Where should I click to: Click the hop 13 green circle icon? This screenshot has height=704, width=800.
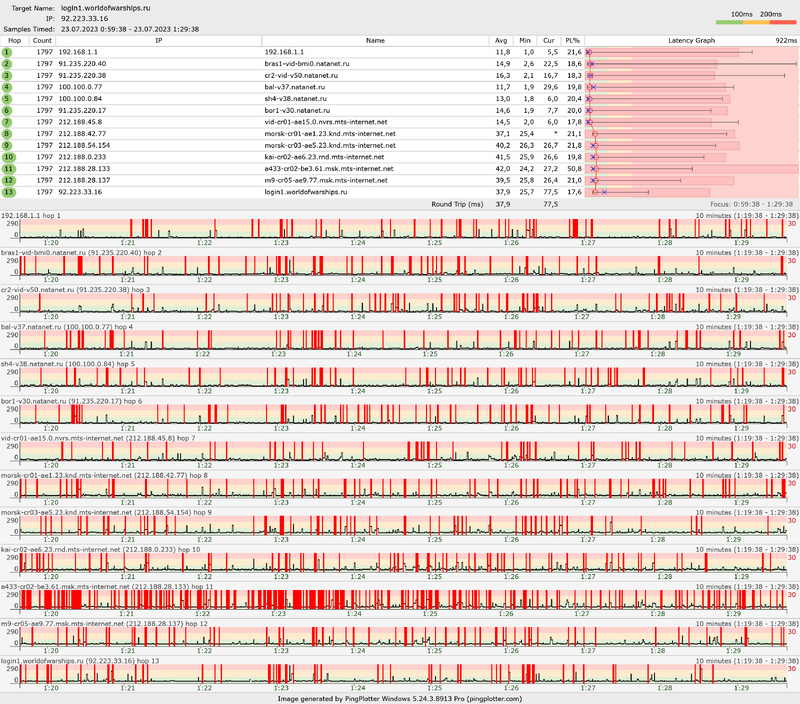click(x=9, y=192)
